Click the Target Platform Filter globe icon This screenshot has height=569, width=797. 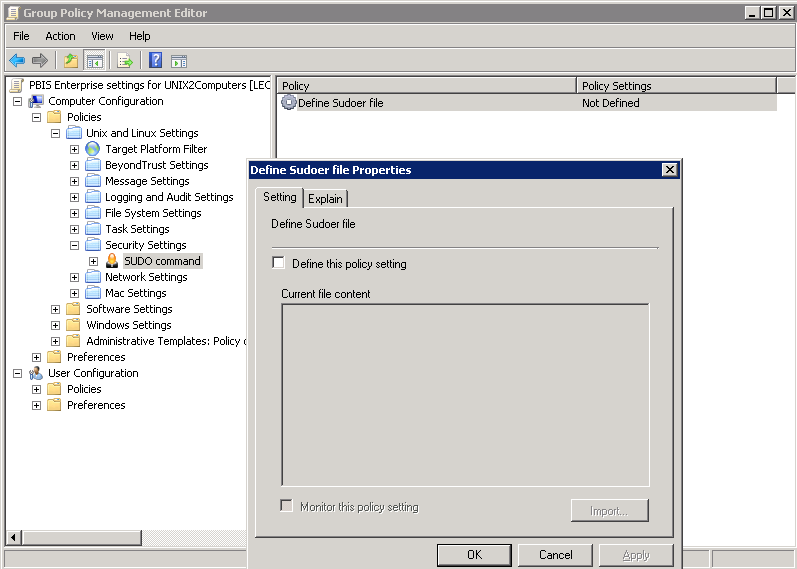(x=93, y=149)
